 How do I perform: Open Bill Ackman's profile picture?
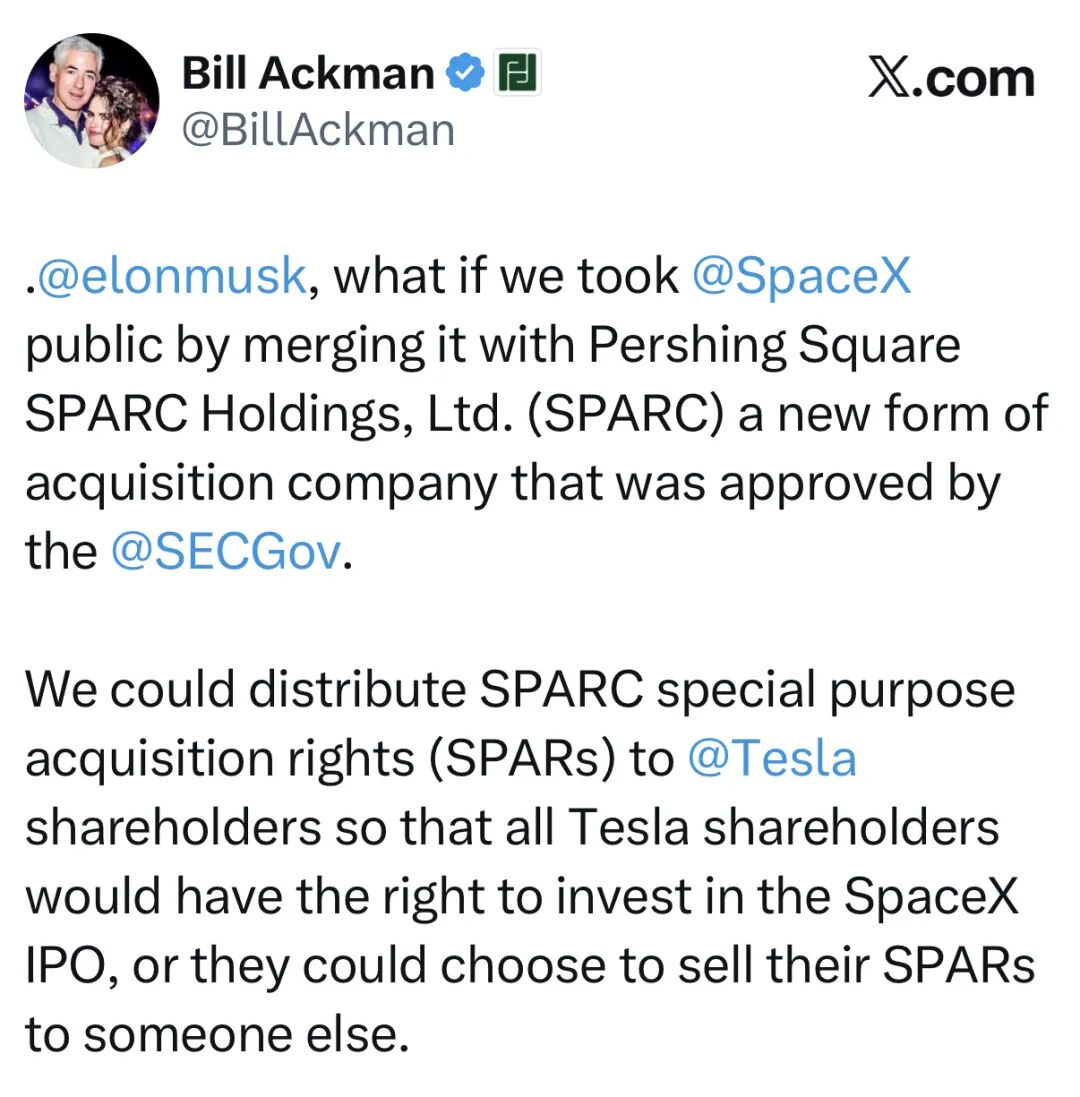point(91,100)
